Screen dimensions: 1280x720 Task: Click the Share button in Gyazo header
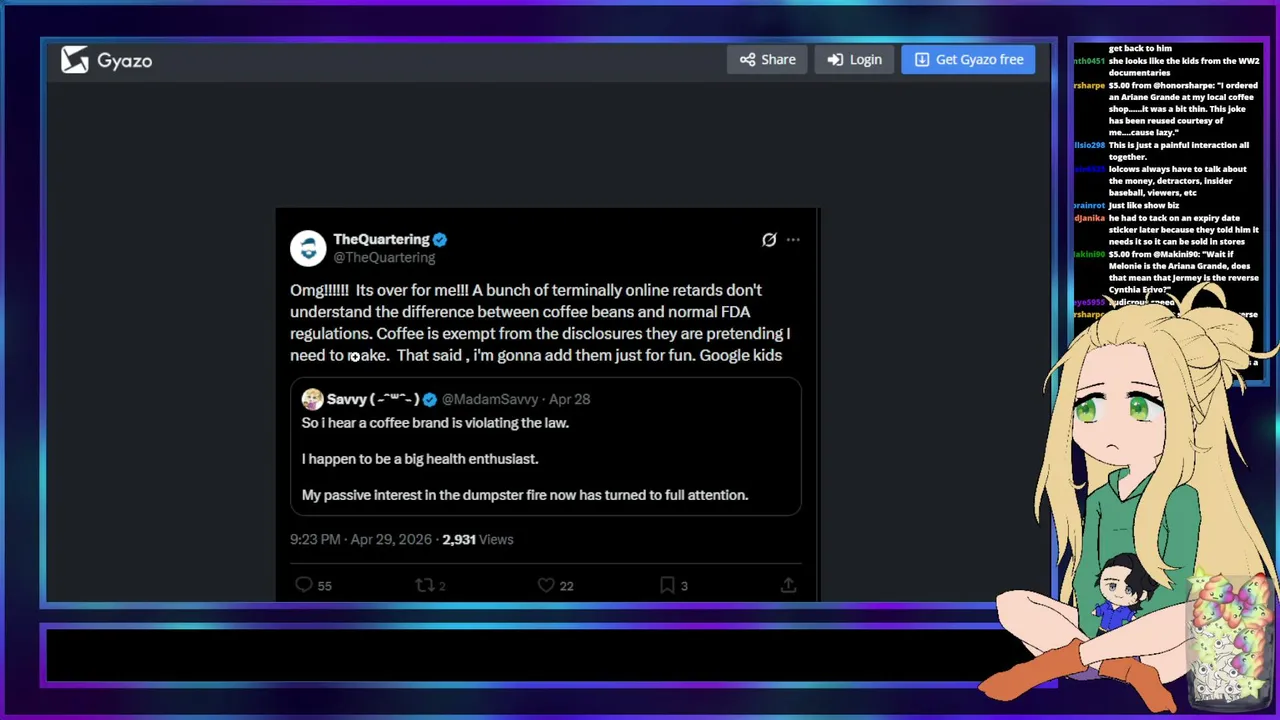[768, 60]
